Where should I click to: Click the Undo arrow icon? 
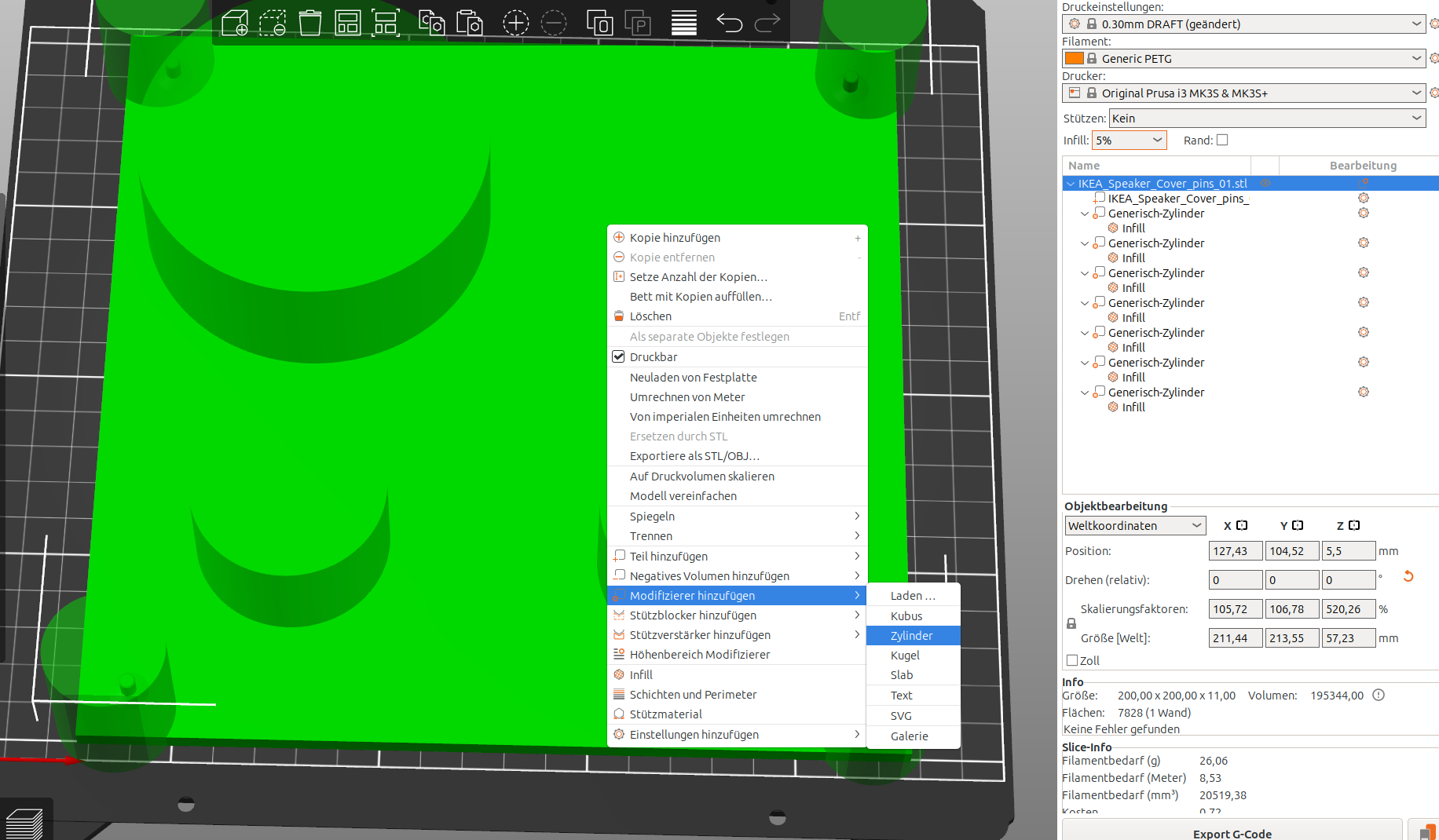click(x=729, y=23)
